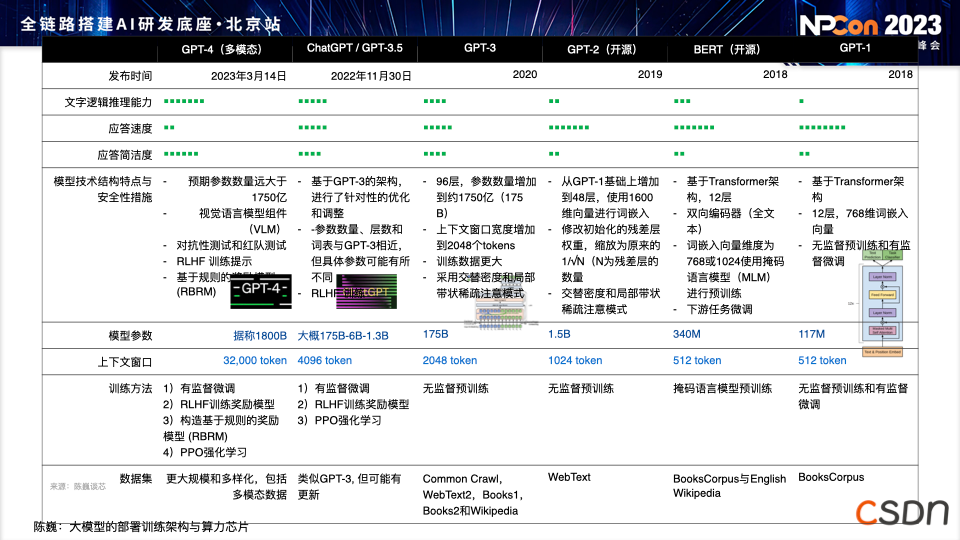Click the 340M parameter value for BERT
The height and width of the screenshot is (540, 960).
(x=687, y=335)
